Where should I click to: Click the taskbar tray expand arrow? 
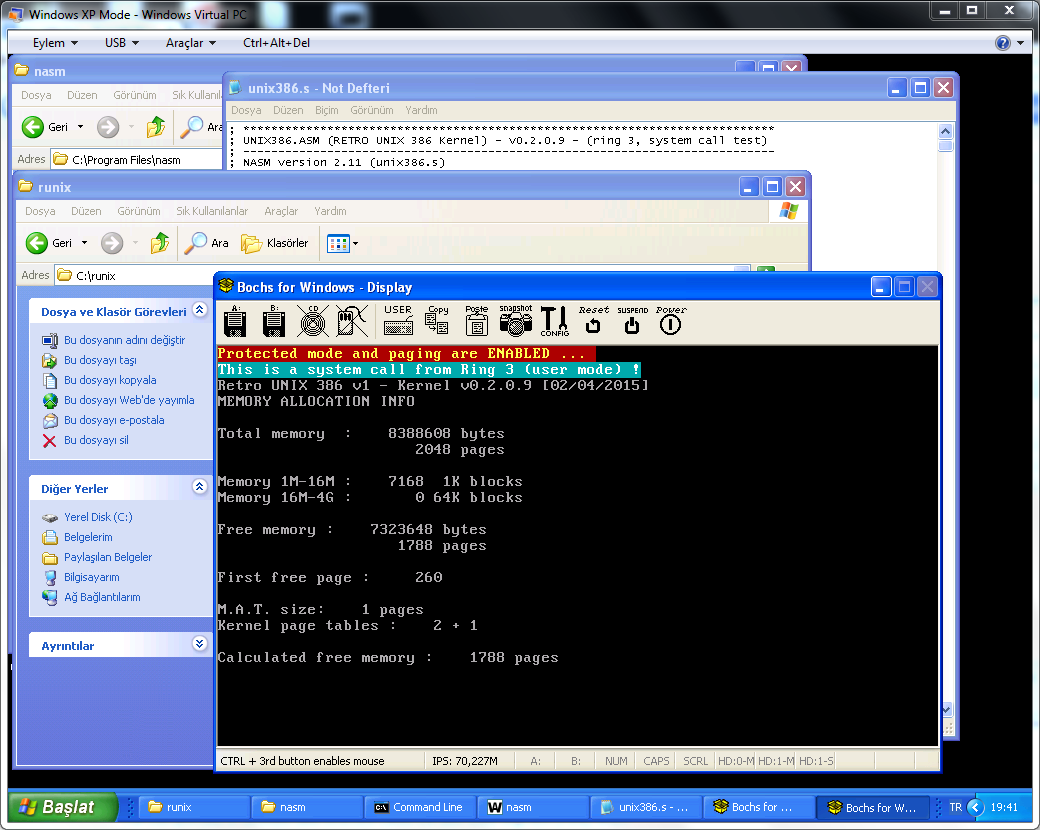(975, 807)
